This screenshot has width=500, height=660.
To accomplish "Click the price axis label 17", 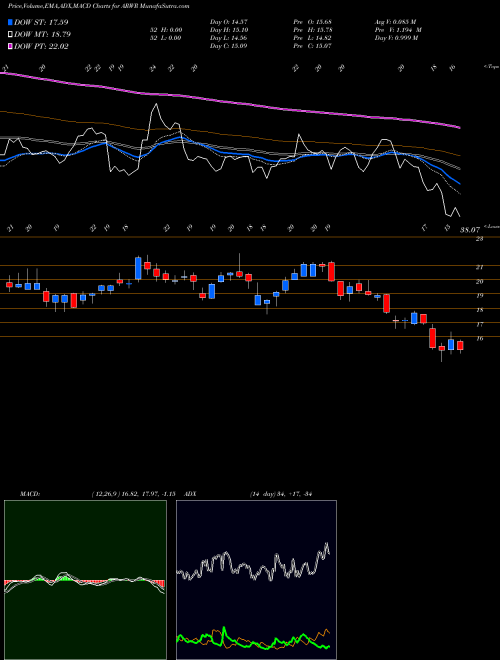I will coord(479,325).
